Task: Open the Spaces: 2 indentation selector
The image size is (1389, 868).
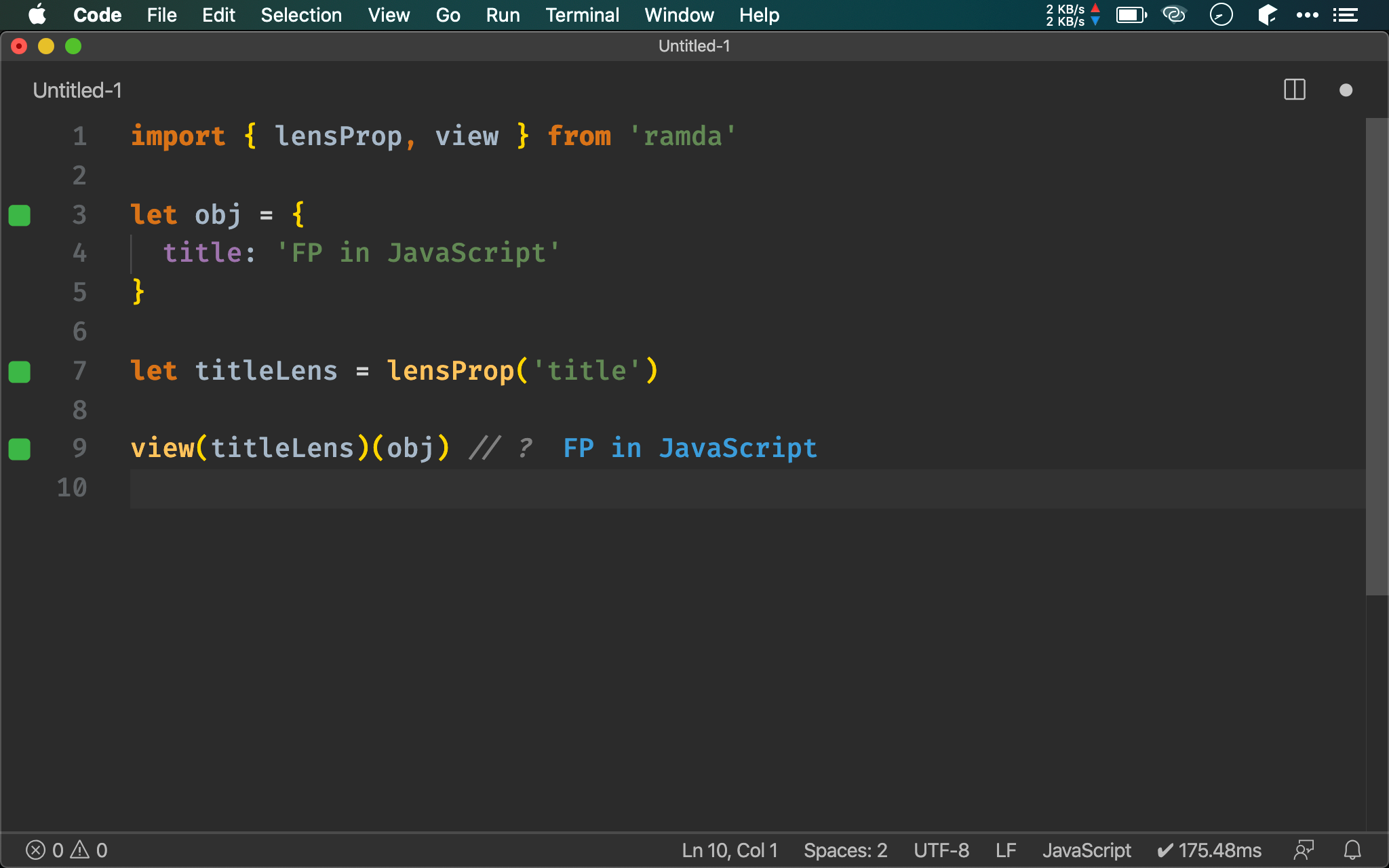Action: pos(845,850)
